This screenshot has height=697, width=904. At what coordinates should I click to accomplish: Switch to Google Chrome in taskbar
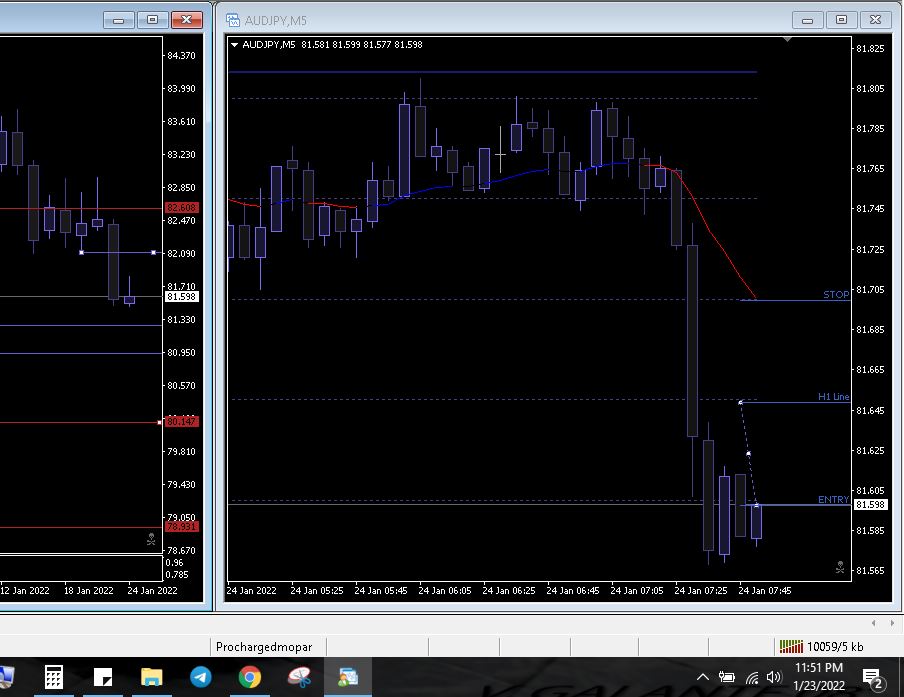tap(250, 677)
